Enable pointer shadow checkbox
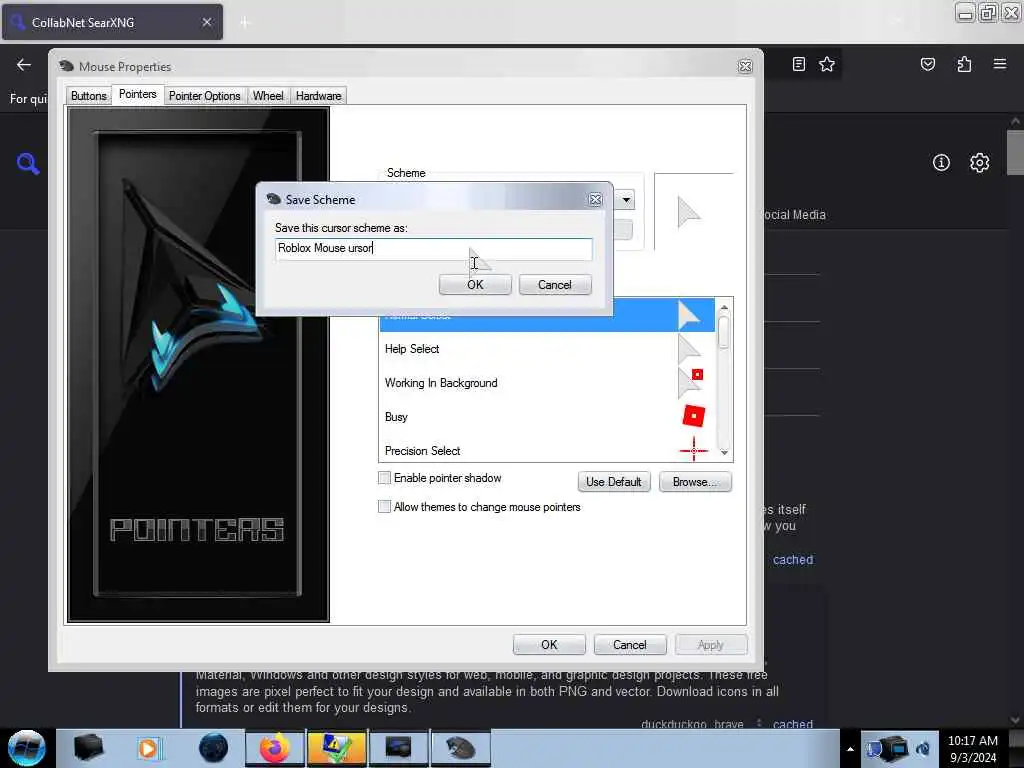 click(x=385, y=478)
